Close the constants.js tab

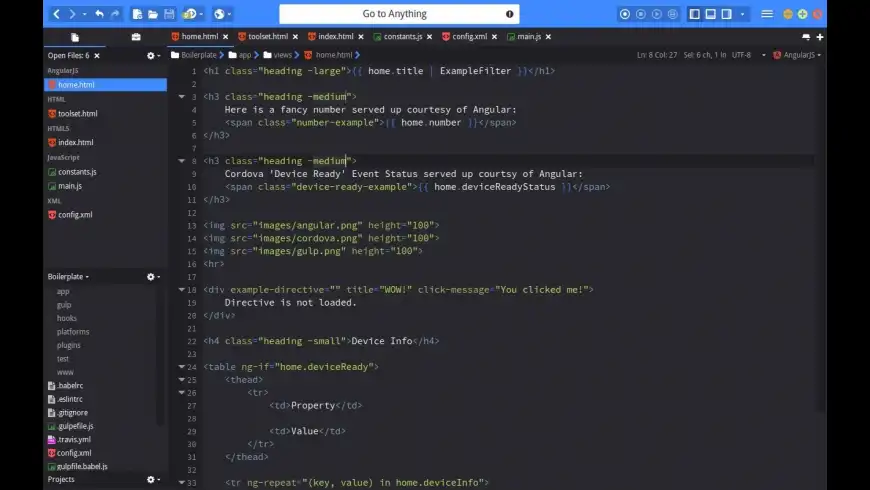coord(429,37)
